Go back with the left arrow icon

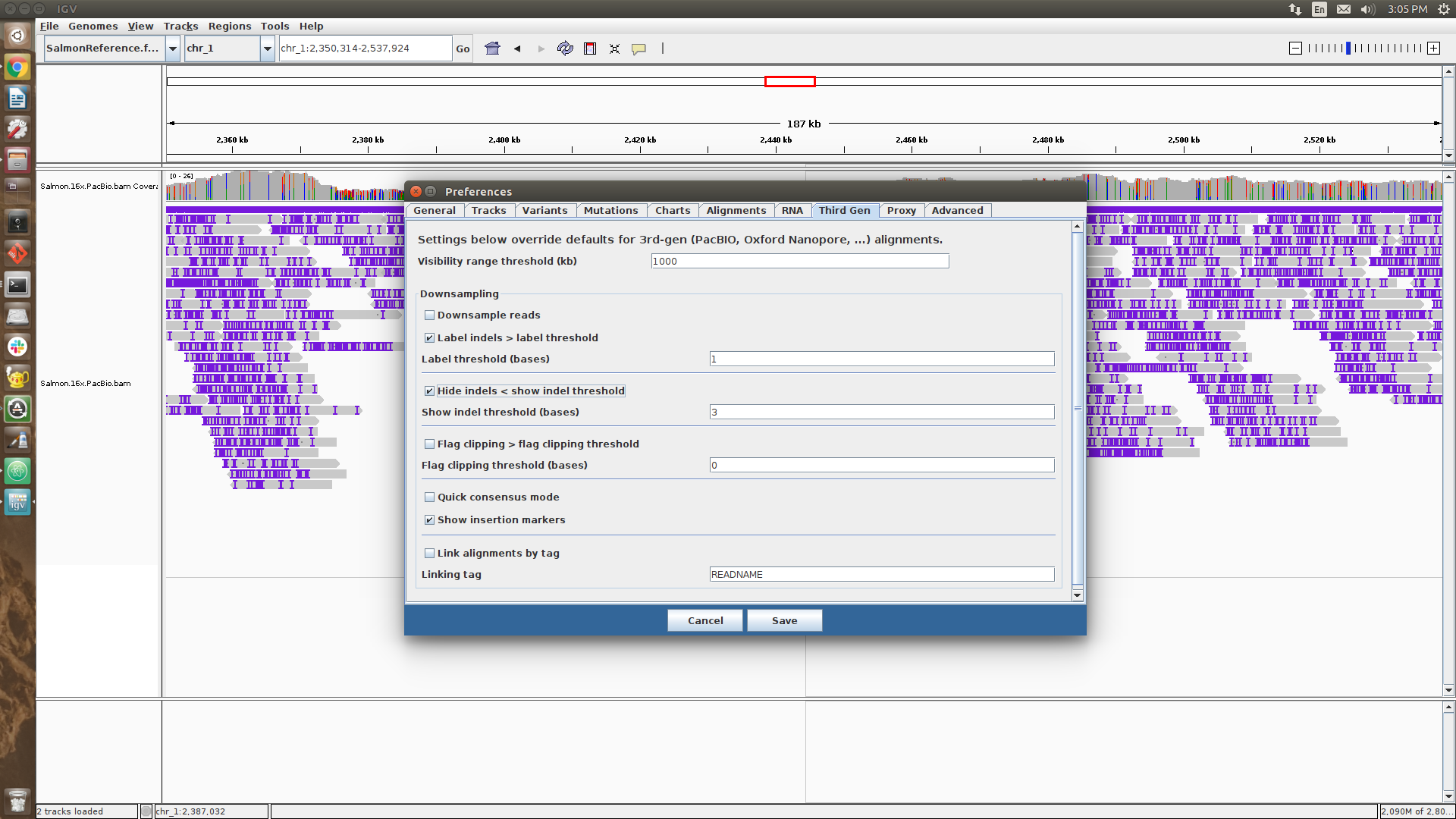517,49
